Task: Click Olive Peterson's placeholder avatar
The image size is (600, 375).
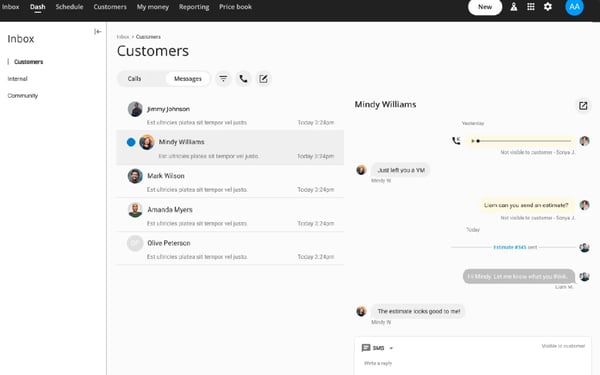Action: 135,243
